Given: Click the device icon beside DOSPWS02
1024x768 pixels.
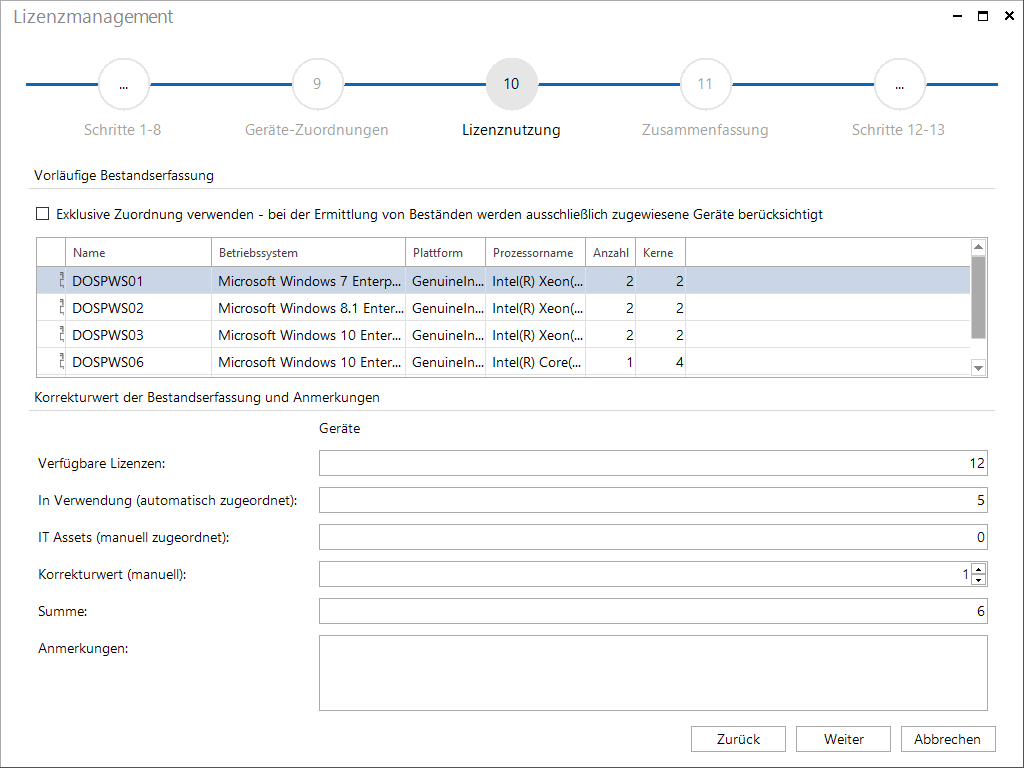Looking at the screenshot, I should (x=61, y=308).
